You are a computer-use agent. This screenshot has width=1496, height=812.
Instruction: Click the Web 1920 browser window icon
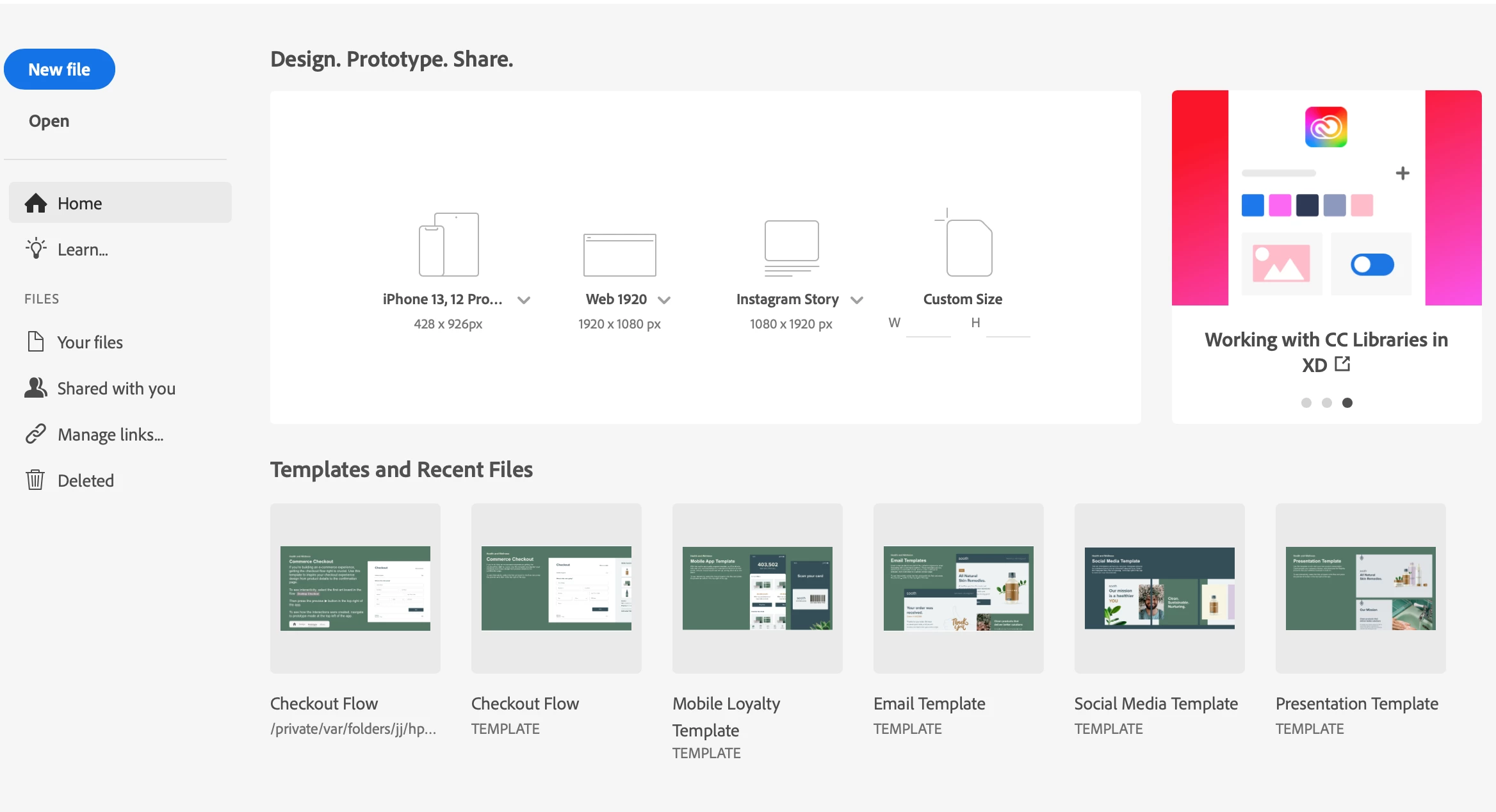pos(619,254)
